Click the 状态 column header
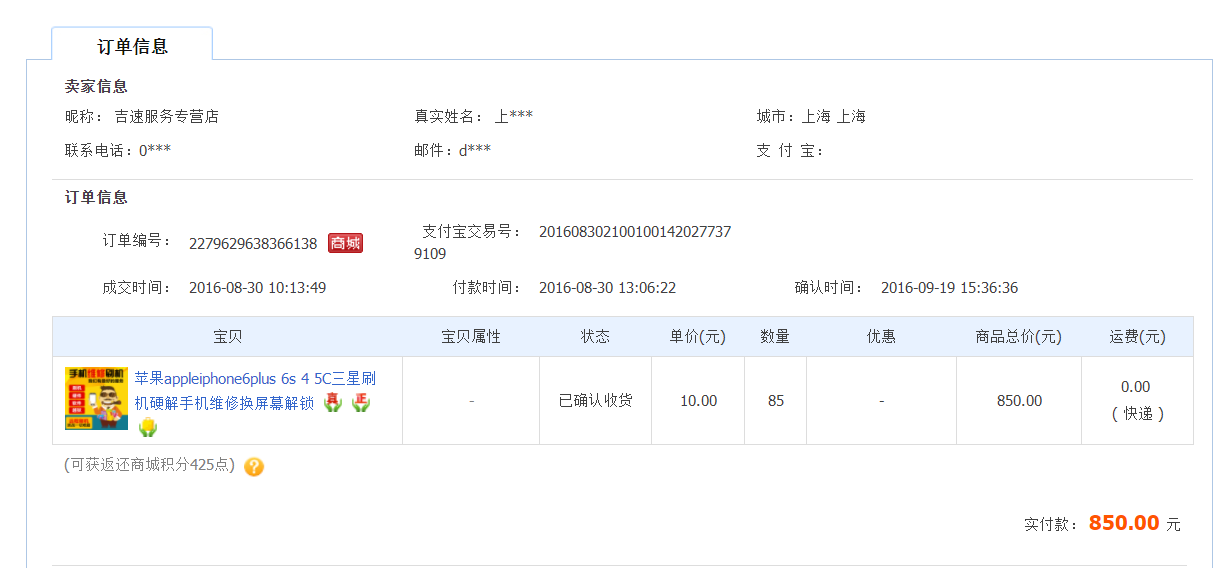Image resolution: width=1214 pixels, height=568 pixels. pos(595,337)
